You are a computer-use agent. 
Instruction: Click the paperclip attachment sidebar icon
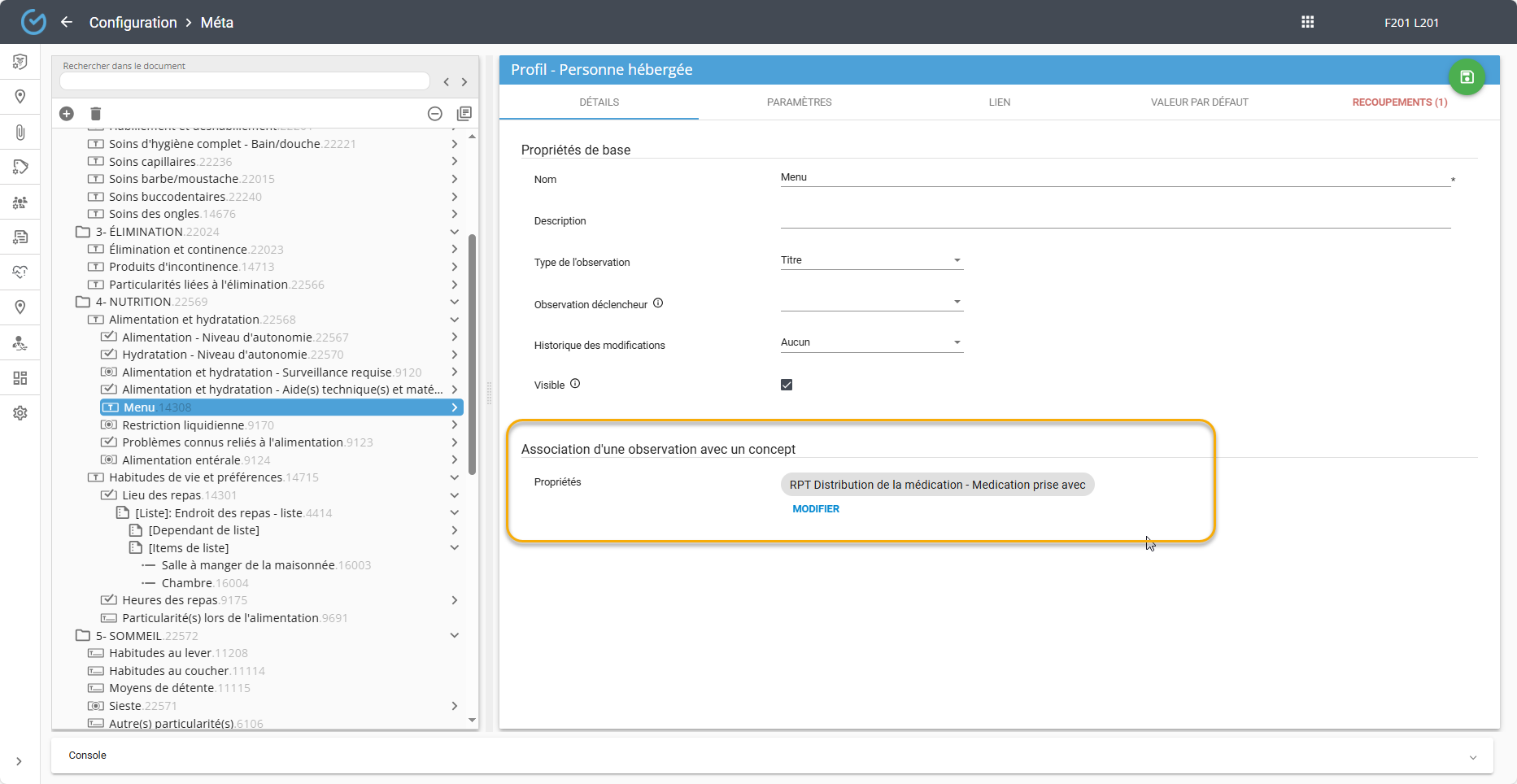click(x=20, y=132)
